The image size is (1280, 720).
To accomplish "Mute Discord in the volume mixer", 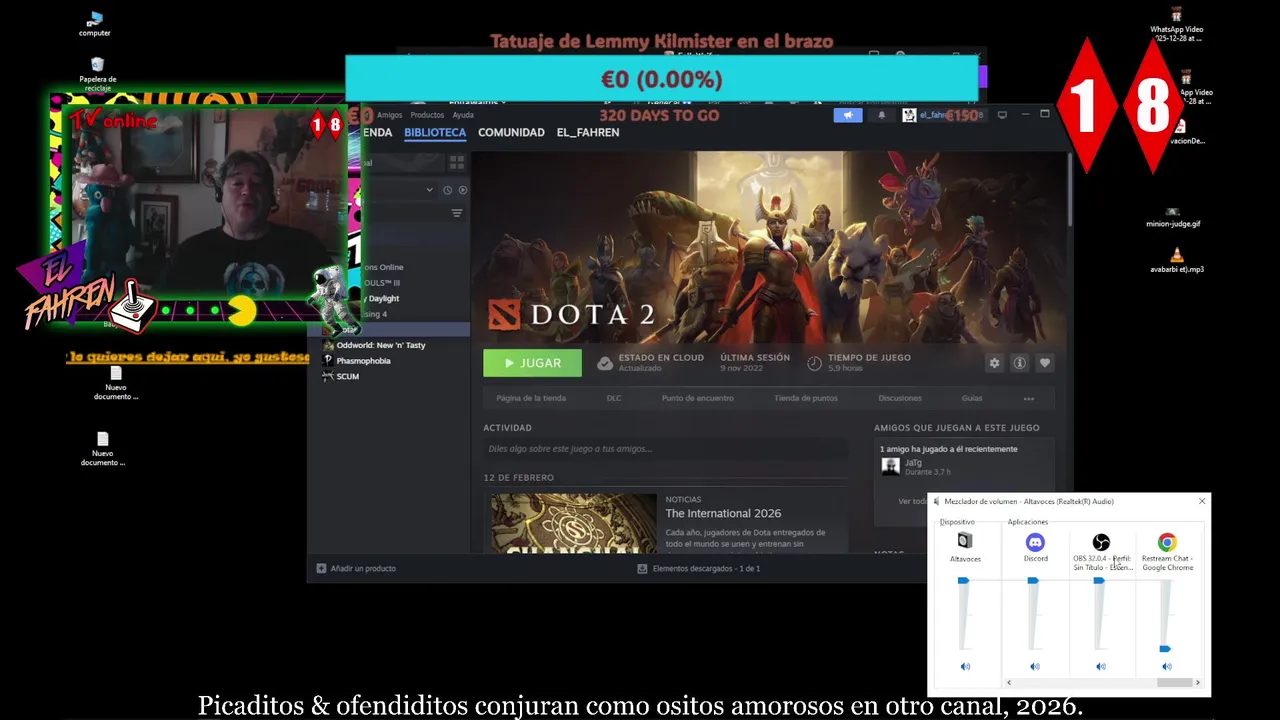I will (1035, 666).
